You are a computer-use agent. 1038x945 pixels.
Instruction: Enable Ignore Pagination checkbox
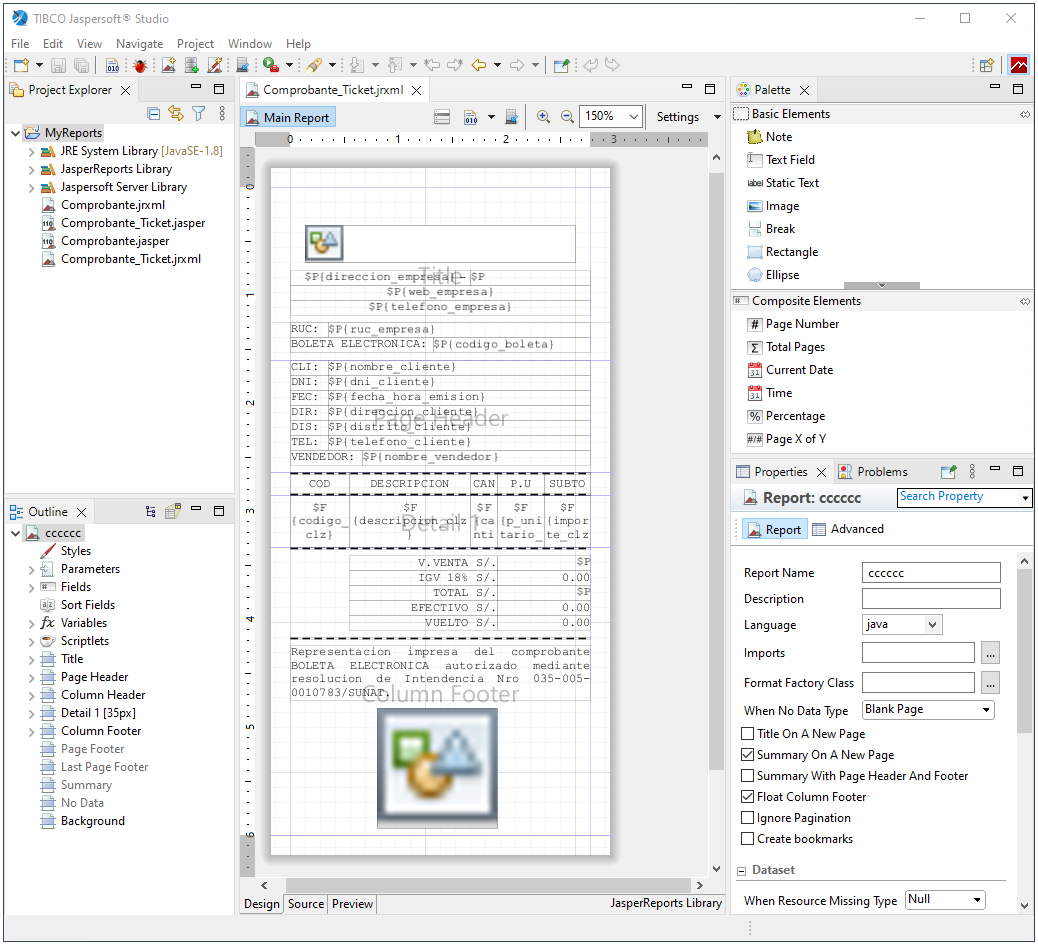[747, 818]
